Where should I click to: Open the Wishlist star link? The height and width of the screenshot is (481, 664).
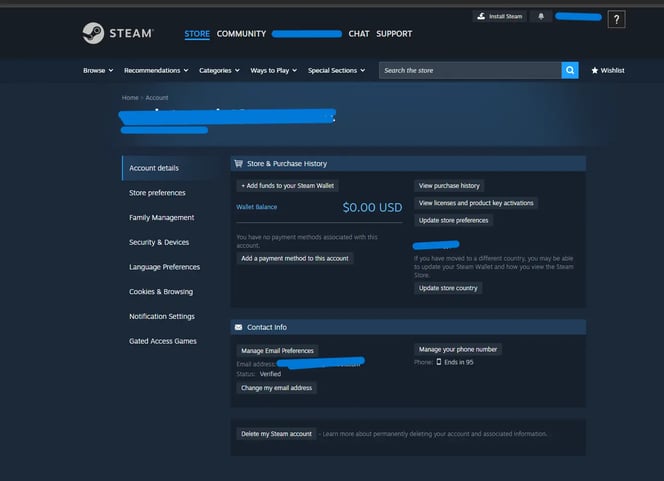[608, 71]
